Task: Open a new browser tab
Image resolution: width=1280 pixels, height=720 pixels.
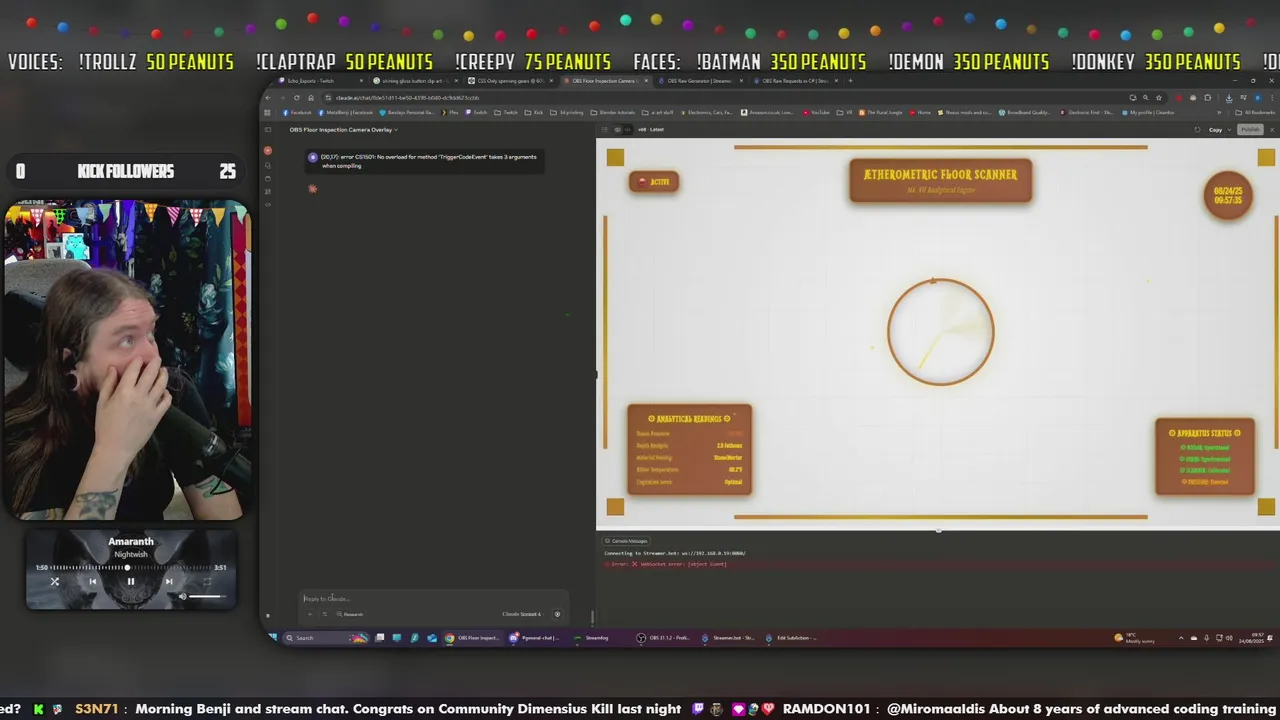Action: 850,81
